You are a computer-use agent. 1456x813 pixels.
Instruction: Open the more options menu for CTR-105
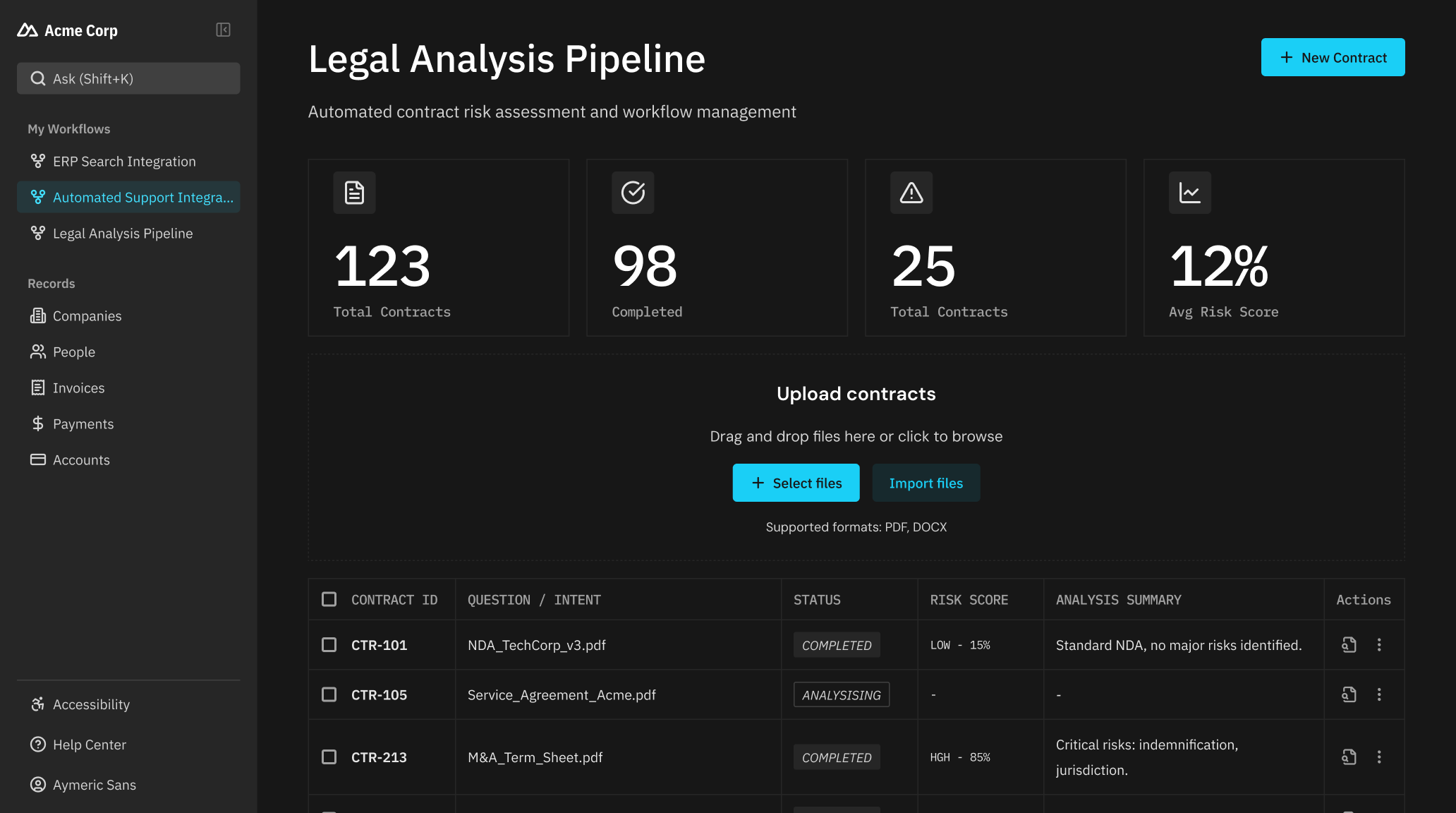tap(1379, 695)
